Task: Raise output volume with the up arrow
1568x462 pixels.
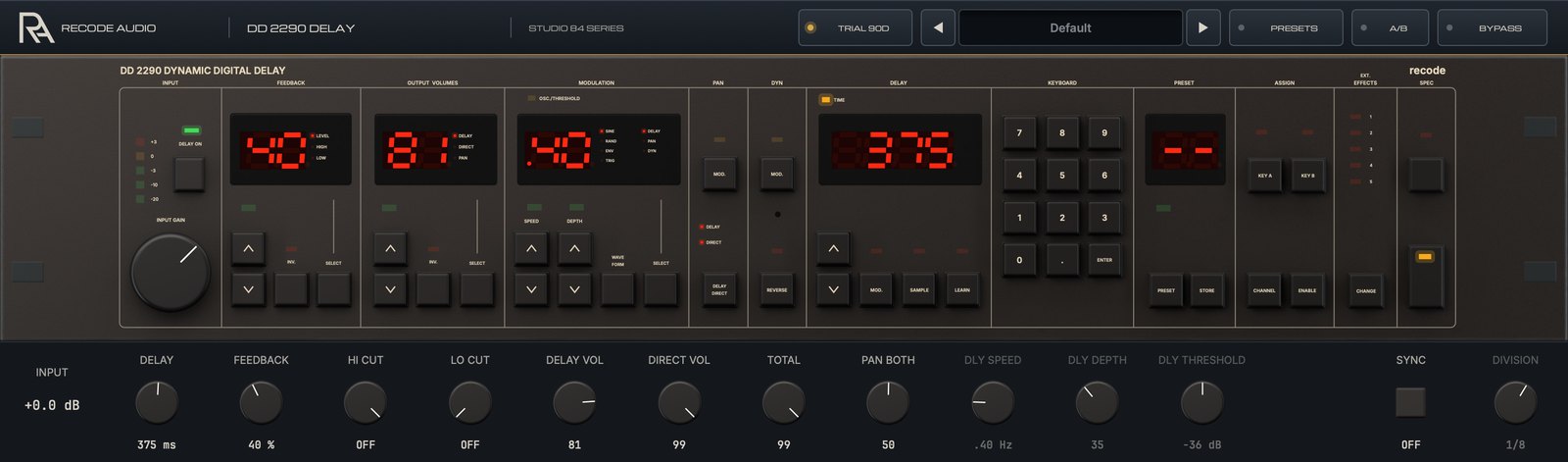Action: [x=390, y=249]
